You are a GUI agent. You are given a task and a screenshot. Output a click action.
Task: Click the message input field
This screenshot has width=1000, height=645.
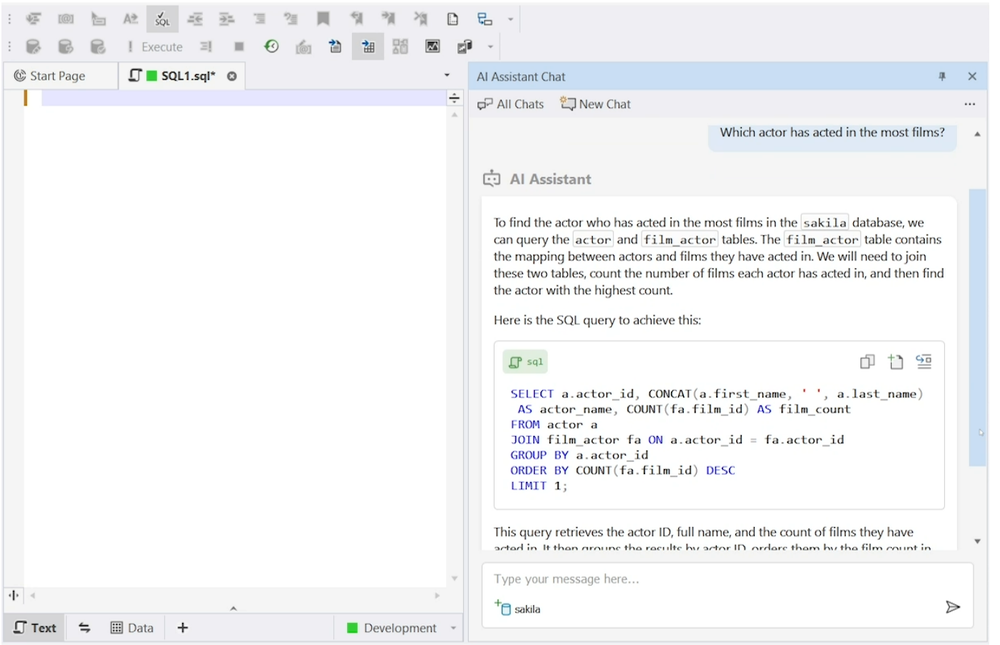coord(650,578)
